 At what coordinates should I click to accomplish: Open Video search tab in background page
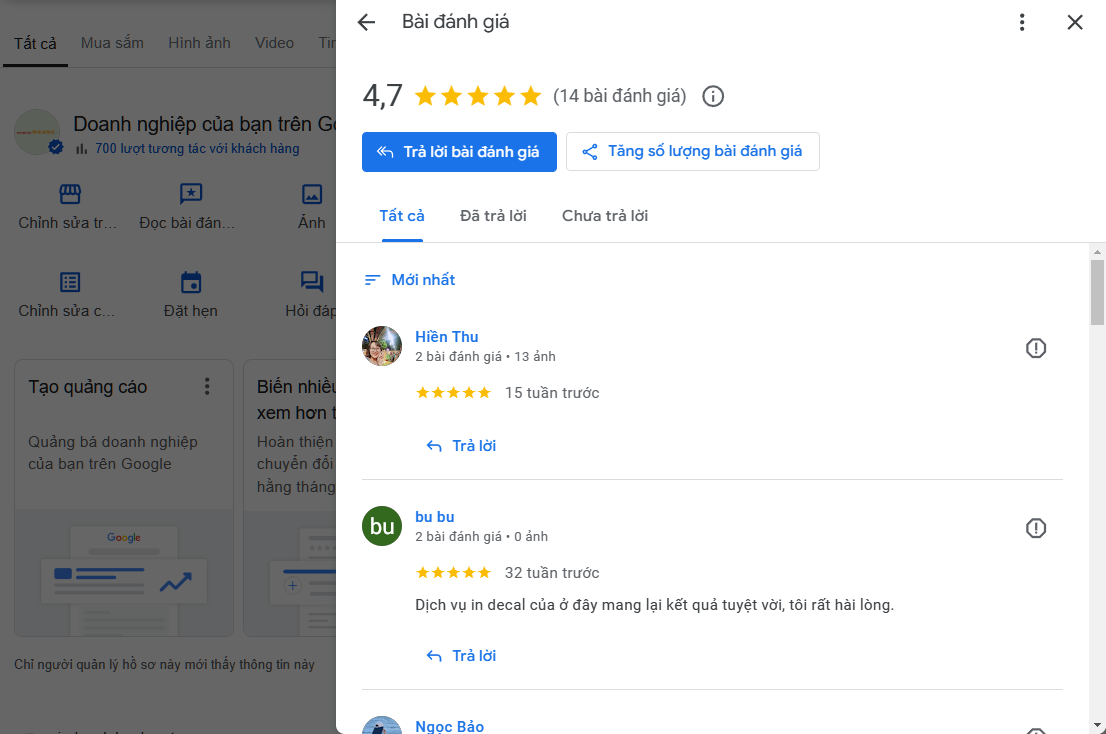coord(274,43)
